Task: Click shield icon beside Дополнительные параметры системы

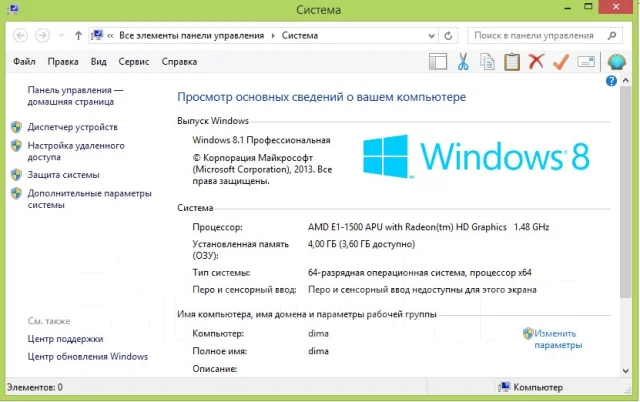Action: click(16, 193)
